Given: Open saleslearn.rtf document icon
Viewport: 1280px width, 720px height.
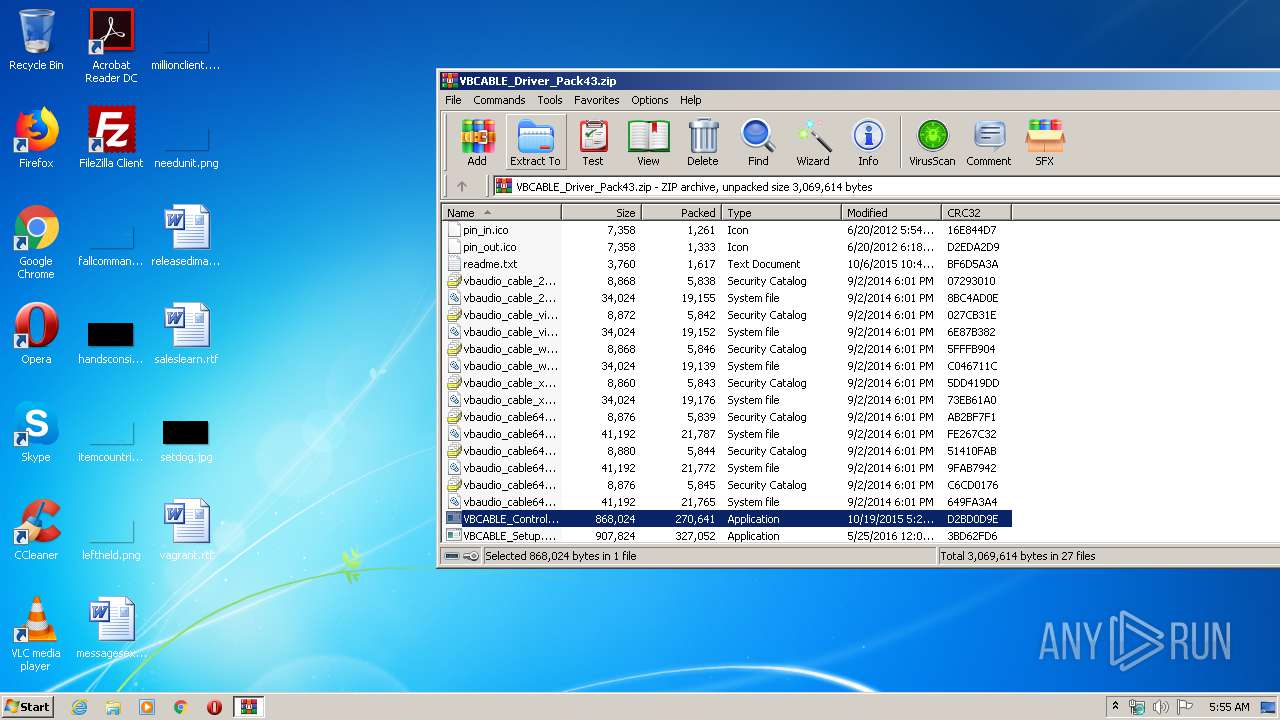Looking at the screenshot, I should (x=186, y=334).
